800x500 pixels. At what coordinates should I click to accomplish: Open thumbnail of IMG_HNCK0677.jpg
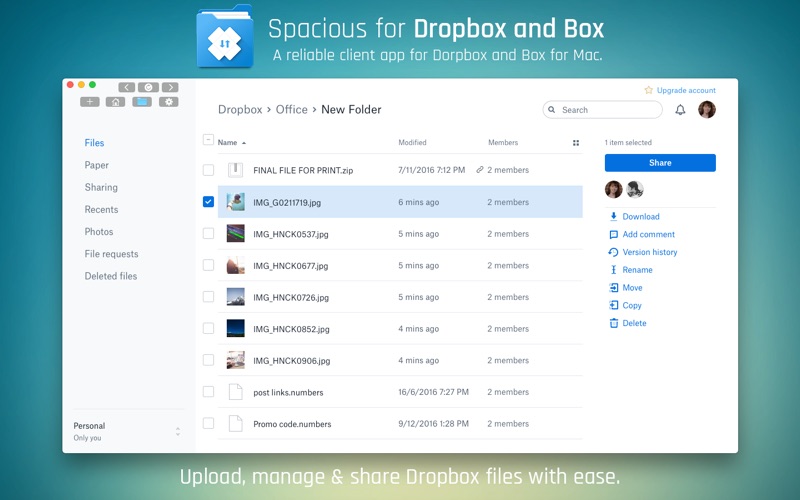(x=235, y=265)
